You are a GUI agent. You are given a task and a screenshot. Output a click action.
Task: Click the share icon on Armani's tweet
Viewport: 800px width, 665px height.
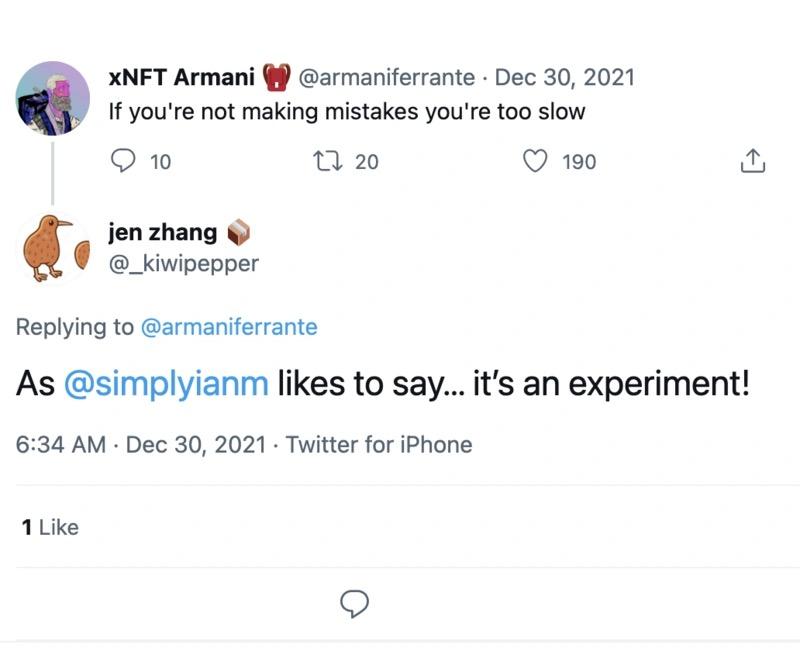pos(752,160)
